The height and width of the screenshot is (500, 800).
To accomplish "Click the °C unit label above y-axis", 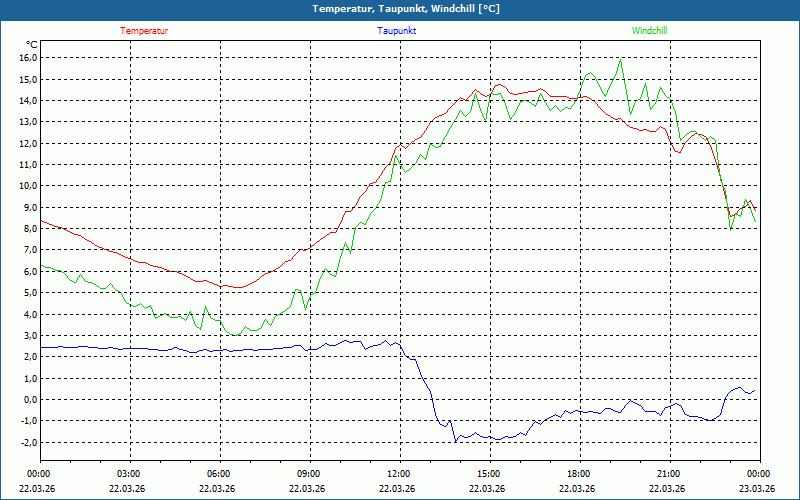I will point(32,44).
